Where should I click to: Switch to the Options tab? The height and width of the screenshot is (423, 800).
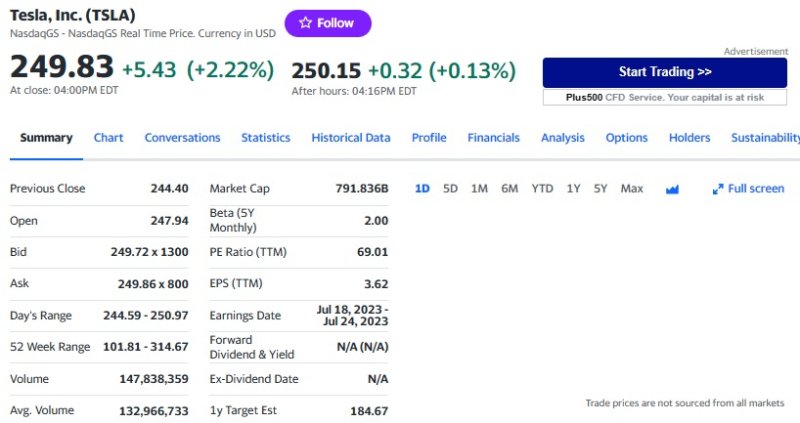pos(626,138)
